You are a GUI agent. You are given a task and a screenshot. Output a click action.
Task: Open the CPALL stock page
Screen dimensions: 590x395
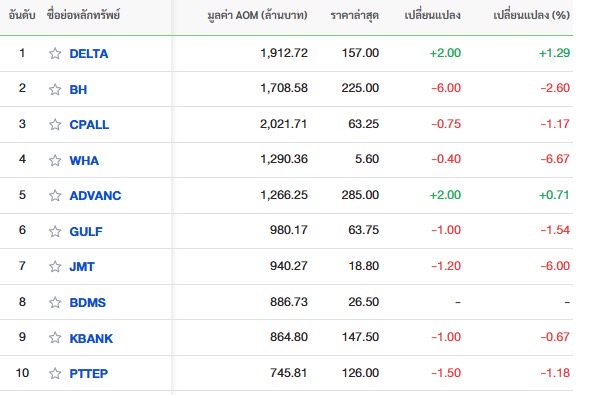[89, 125]
